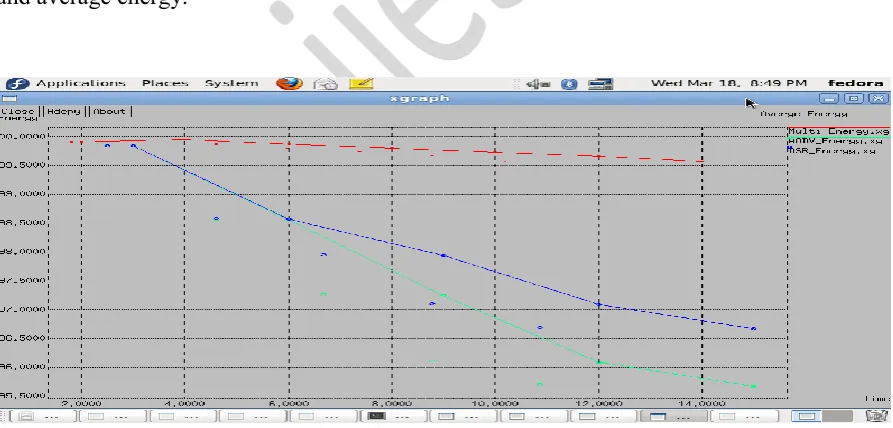Switch to the terminal window taskbar button

pyautogui.click(x=393, y=417)
